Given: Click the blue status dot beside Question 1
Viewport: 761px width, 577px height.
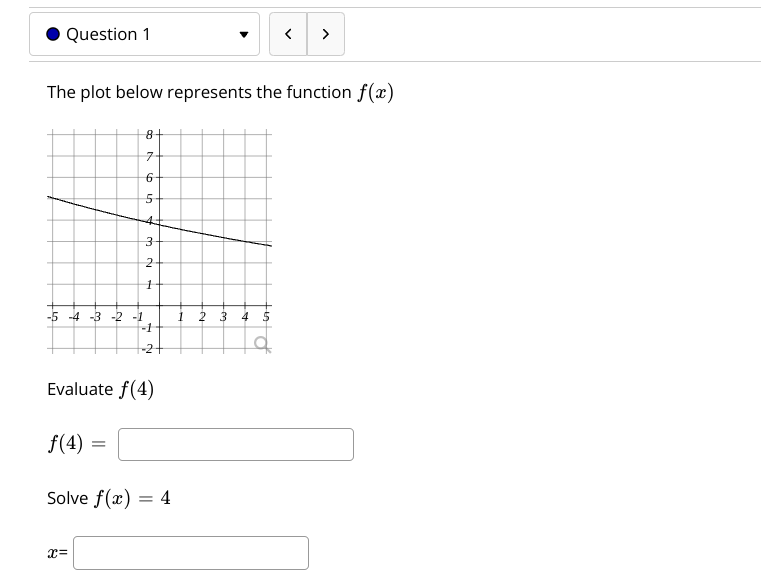Looking at the screenshot, I should click(x=53, y=34).
